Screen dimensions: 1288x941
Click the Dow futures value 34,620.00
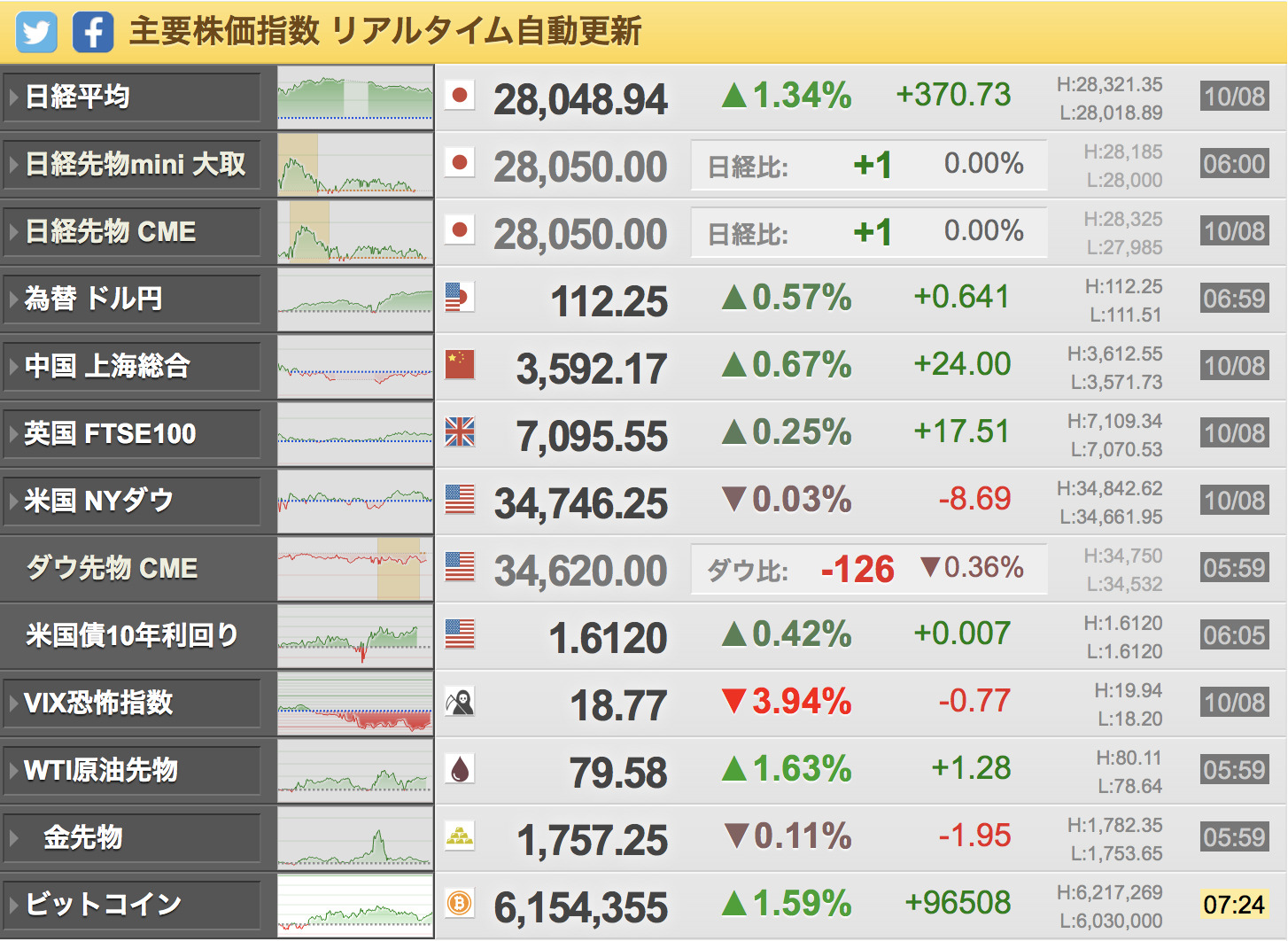580,571
